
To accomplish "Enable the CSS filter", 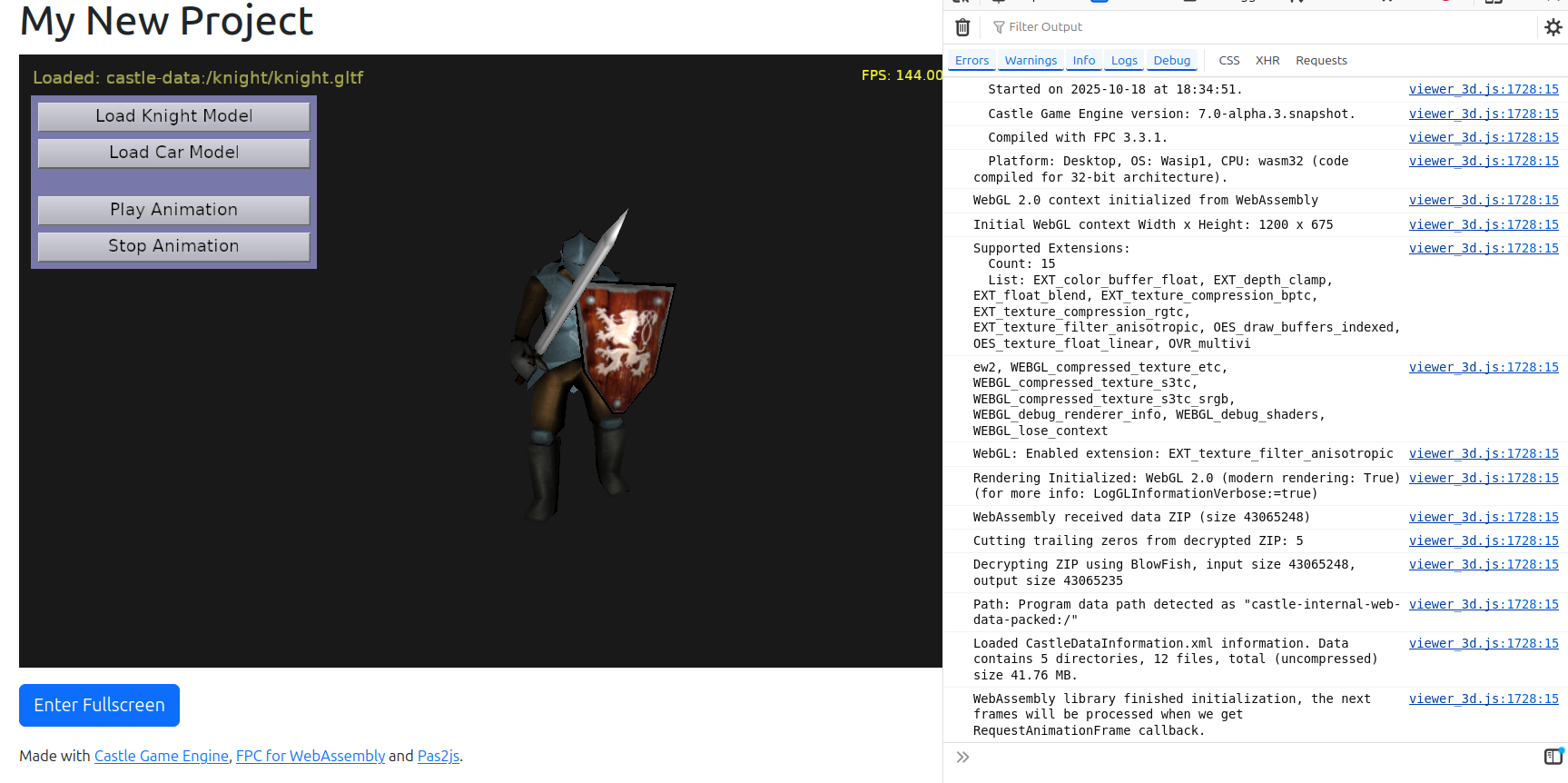I will [x=1228, y=61].
